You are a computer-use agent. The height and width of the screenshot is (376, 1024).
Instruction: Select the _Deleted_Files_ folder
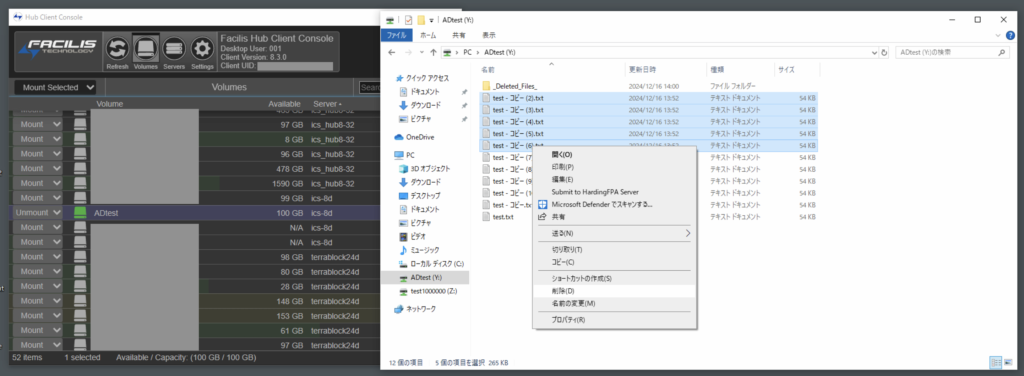click(x=515, y=86)
